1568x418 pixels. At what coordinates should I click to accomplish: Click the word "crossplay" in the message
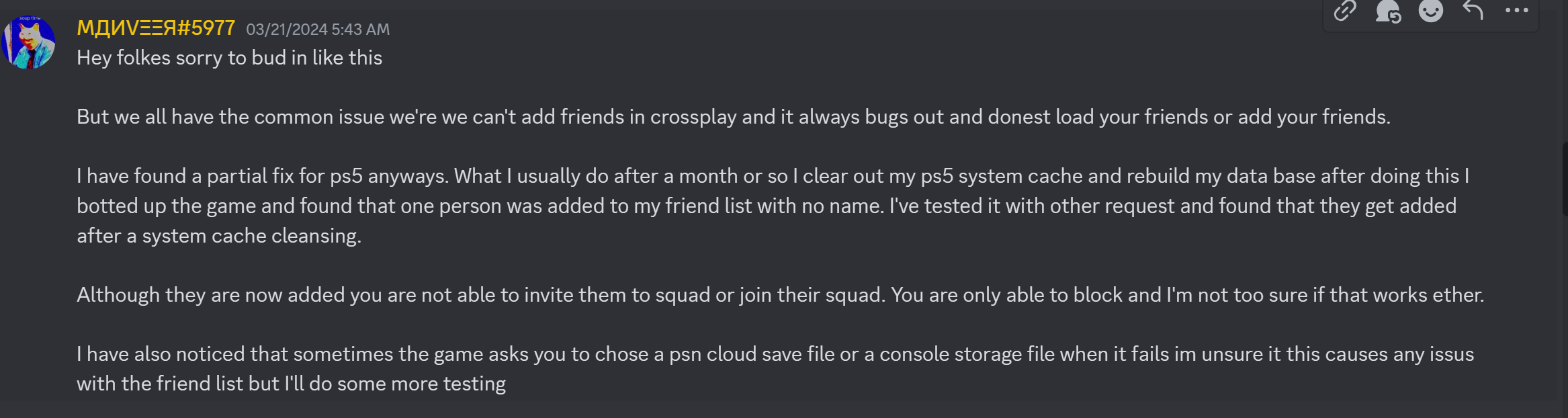point(693,117)
